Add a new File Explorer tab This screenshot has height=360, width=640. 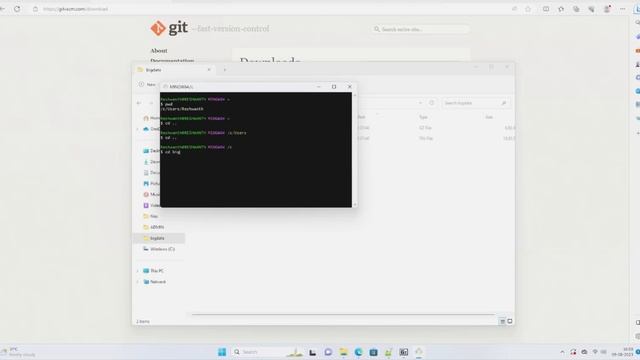[x=224, y=70]
